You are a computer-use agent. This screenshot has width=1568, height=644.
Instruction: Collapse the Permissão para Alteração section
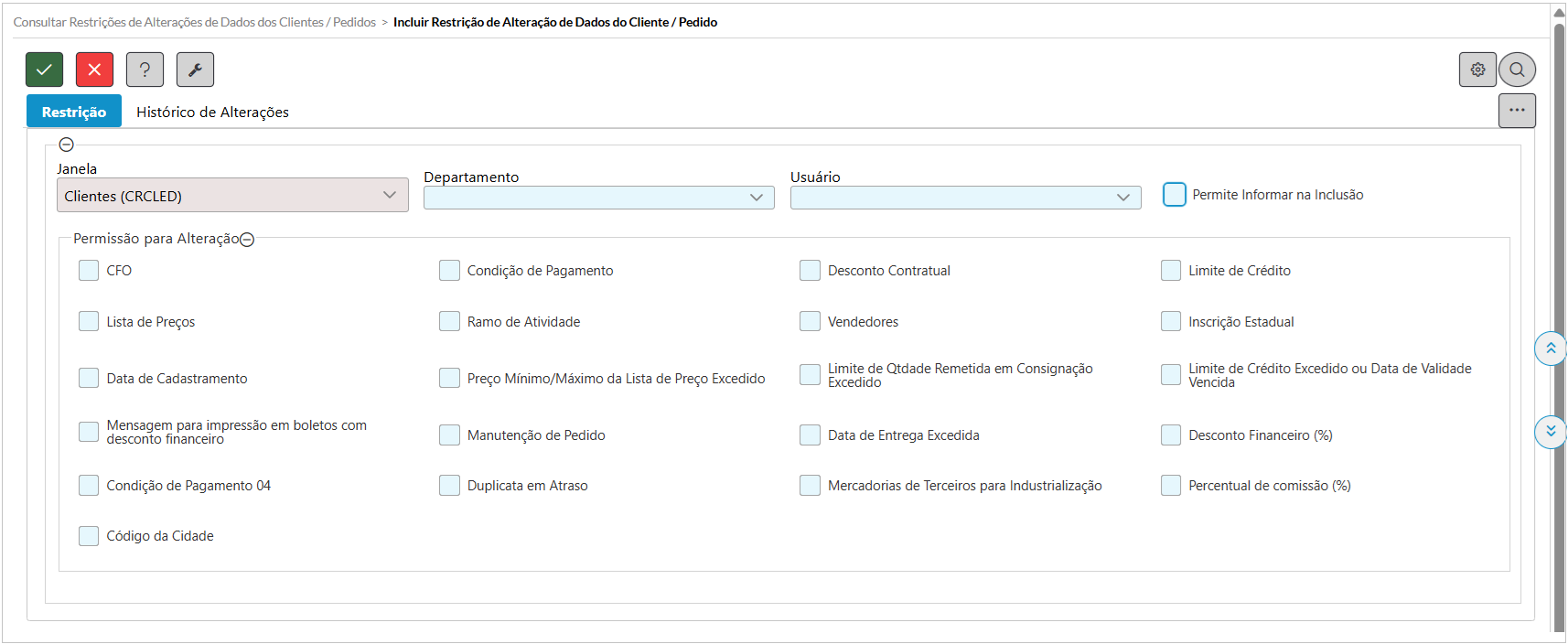pyautogui.click(x=247, y=240)
